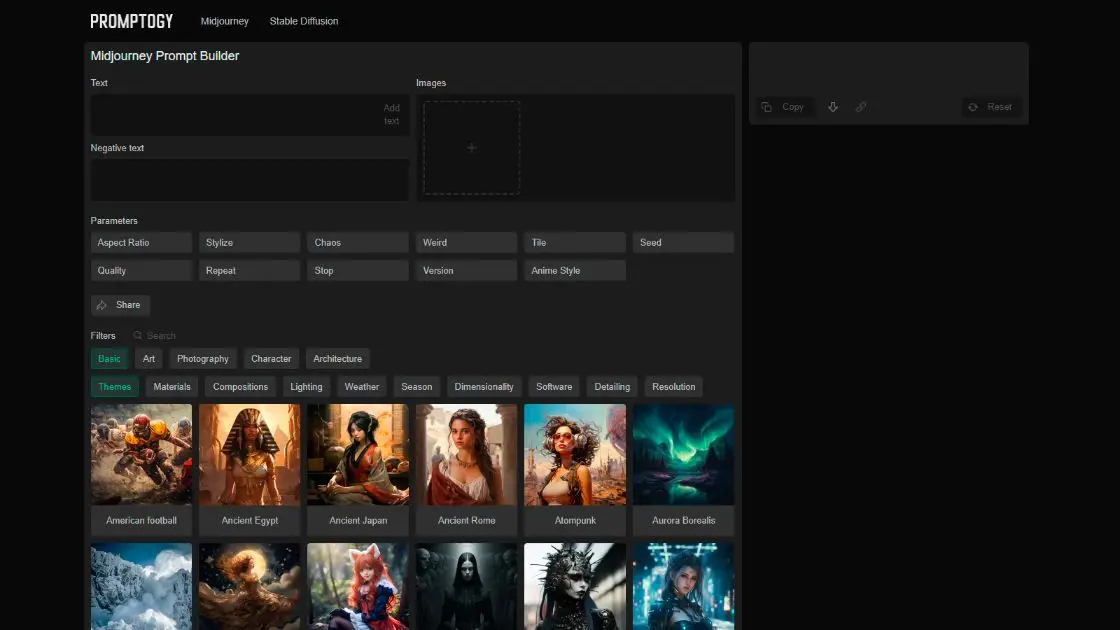Choose the Ancient Egypt theme thumbnail
Image resolution: width=1120 pixels, height=630 pixels.
coord(249,469)
